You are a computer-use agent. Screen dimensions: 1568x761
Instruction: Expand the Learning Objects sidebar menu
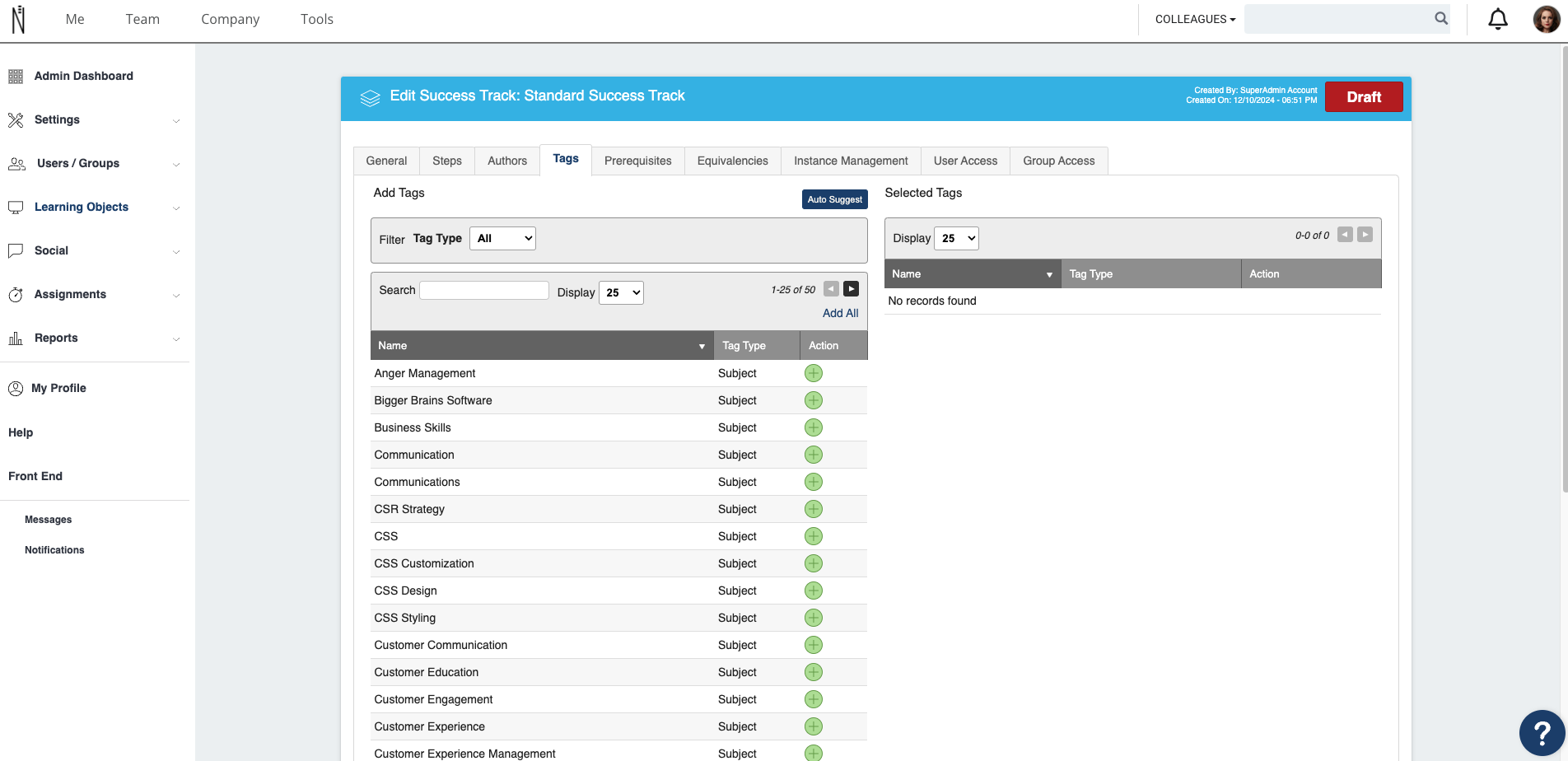point(95,207)
